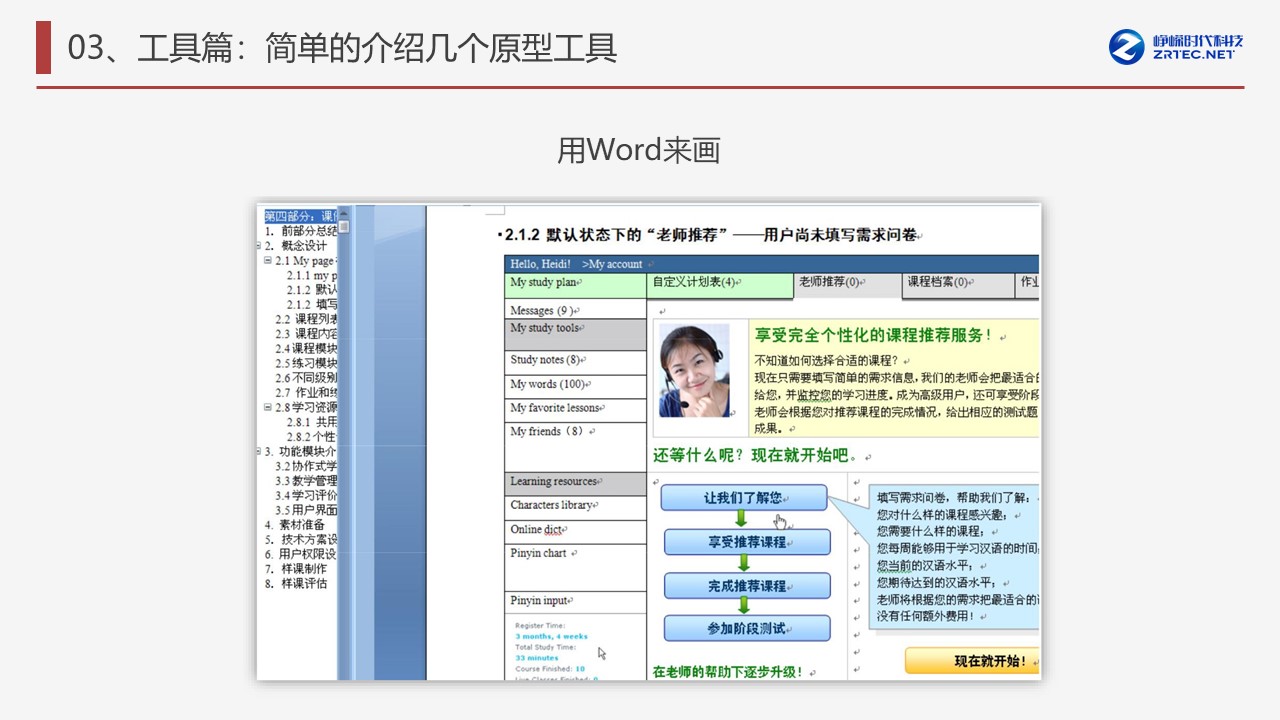Collapse the 2. 概念设计 outline section
The width and height of the screenshot is (1280, 720).
260,246
